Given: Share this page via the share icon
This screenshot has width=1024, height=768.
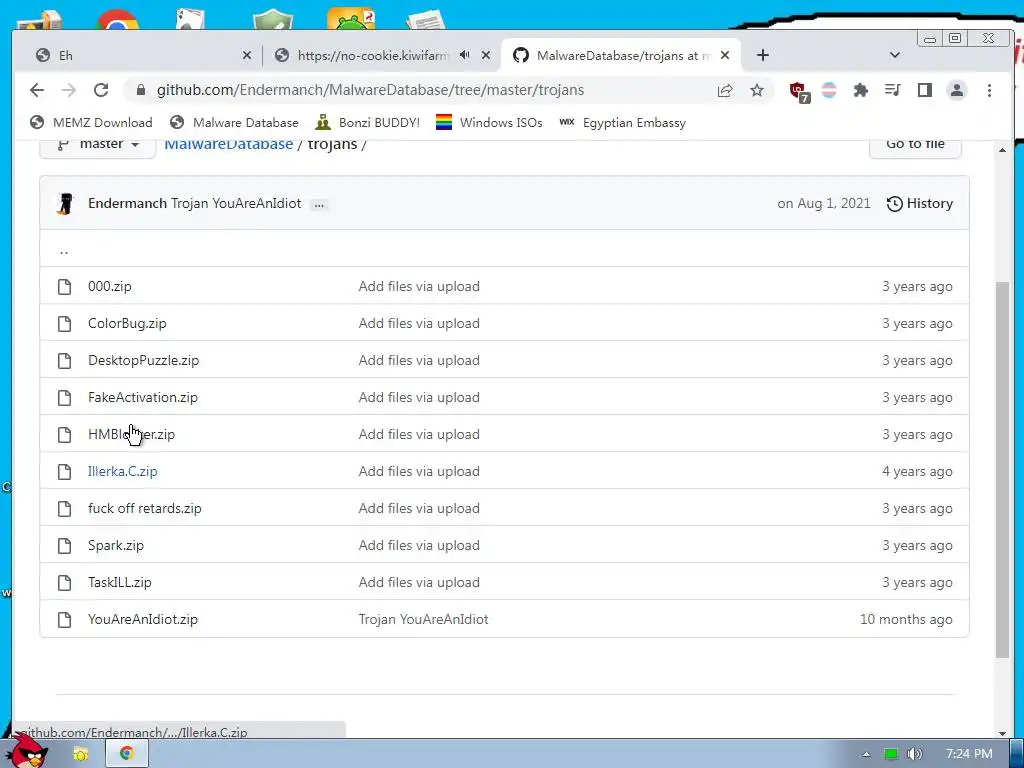Looking at the screenshot, I should [725, 90].
